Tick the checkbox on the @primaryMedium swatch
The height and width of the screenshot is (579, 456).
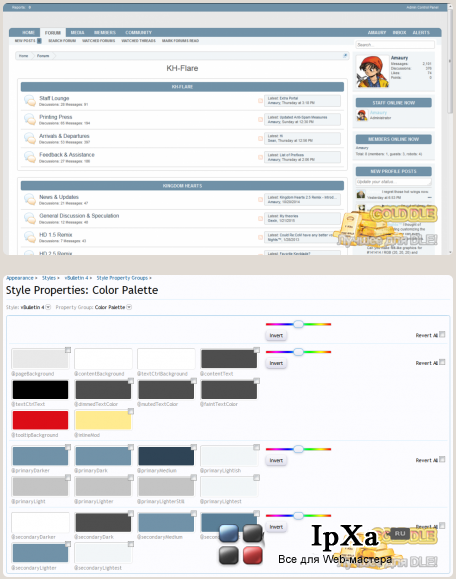(193, 447)
